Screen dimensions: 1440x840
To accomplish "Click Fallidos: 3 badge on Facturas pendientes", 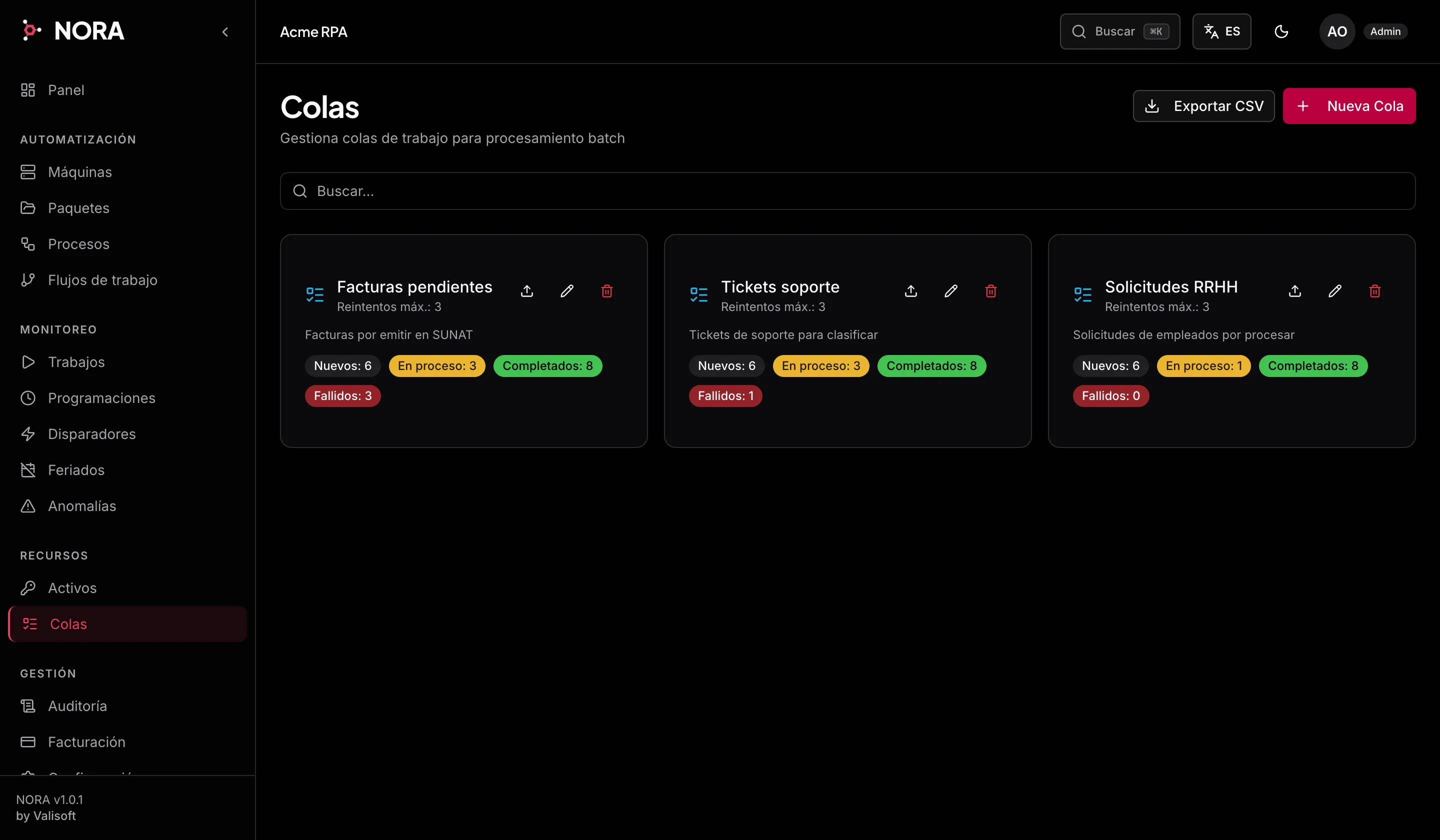I will pyautogui.click(x=343, y=396).
